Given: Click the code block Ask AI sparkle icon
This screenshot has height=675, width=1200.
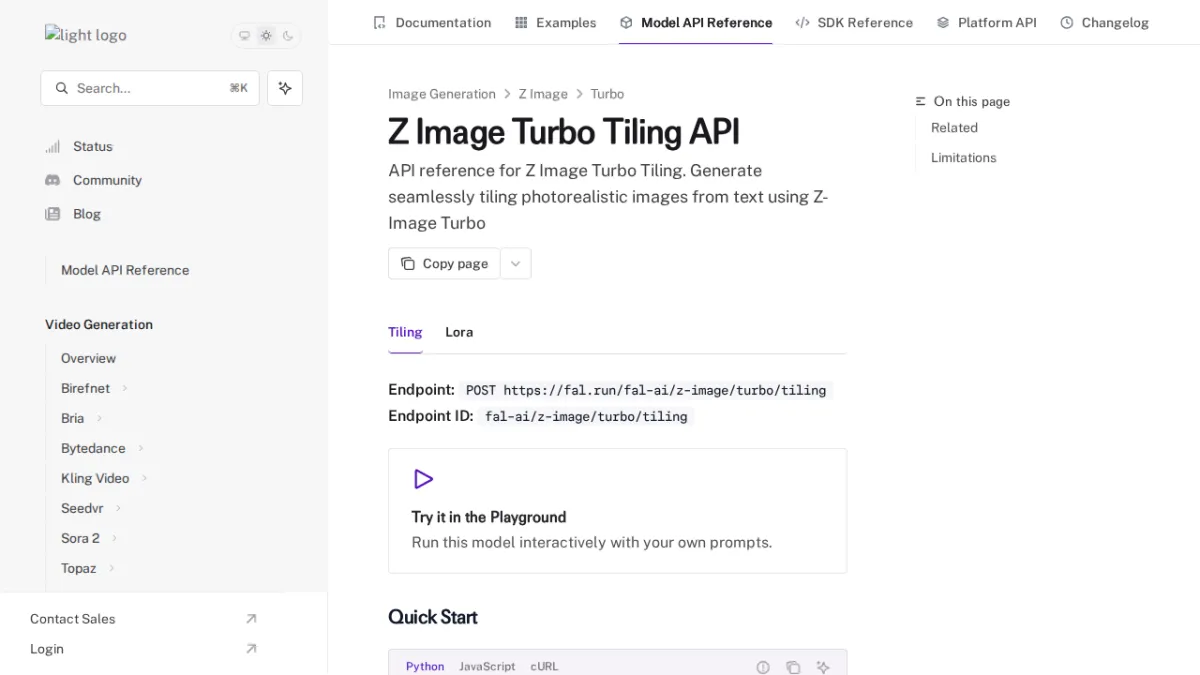Looking at the screenshot, I should click(823, 667).
